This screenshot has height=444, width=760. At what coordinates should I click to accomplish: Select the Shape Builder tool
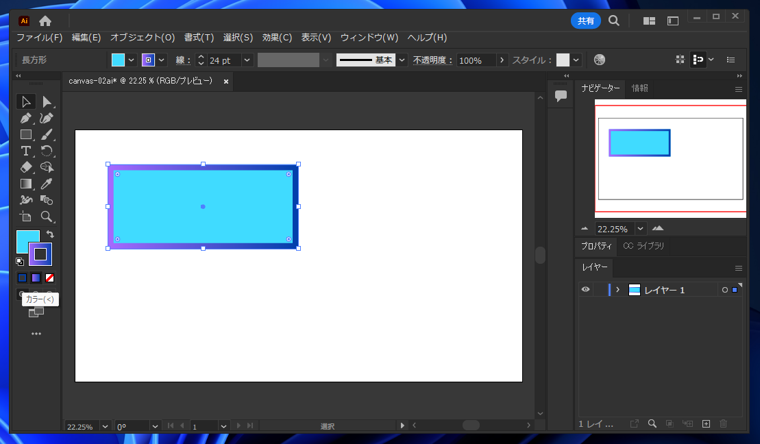[47, 167]
